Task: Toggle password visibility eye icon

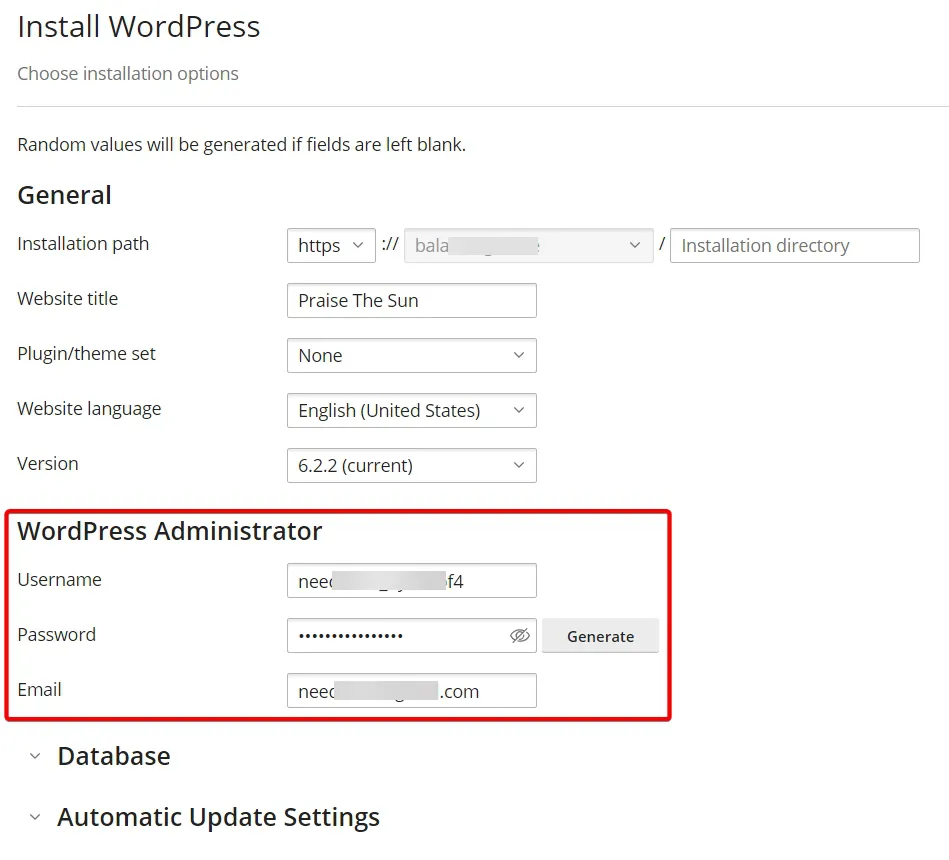Action: click(520, 635)
